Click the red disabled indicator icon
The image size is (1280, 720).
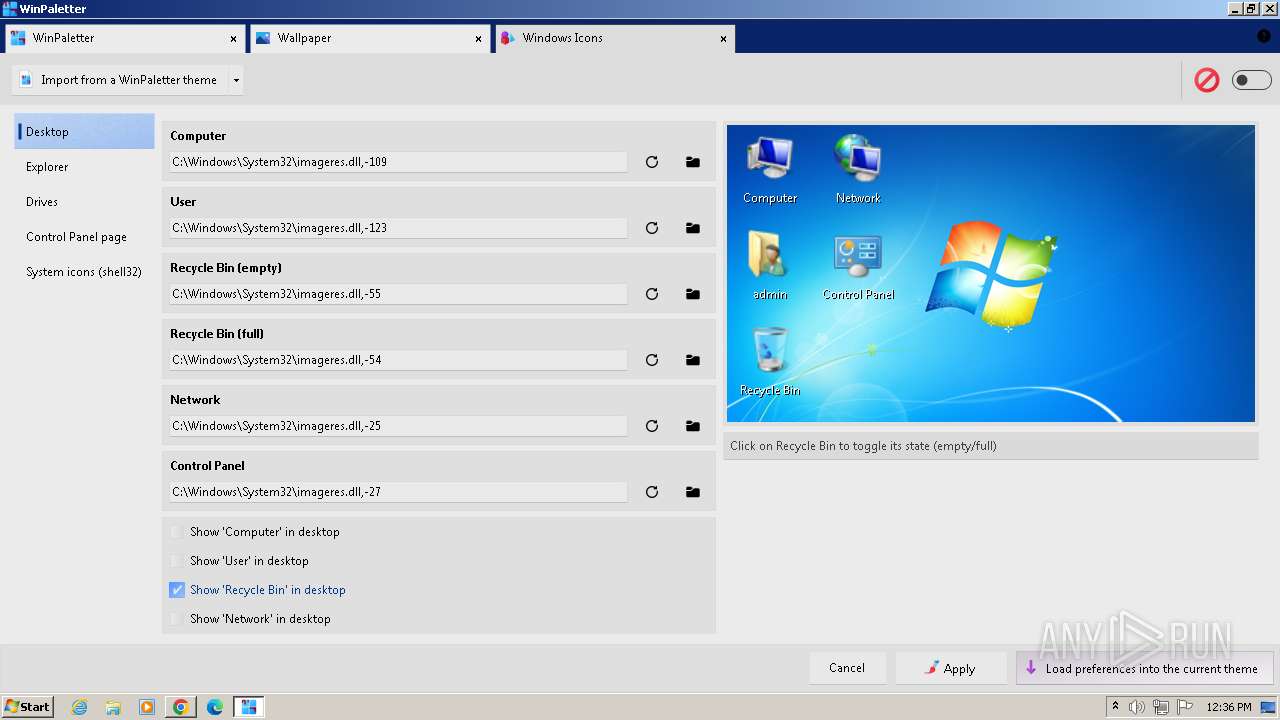pos(1207,80)
